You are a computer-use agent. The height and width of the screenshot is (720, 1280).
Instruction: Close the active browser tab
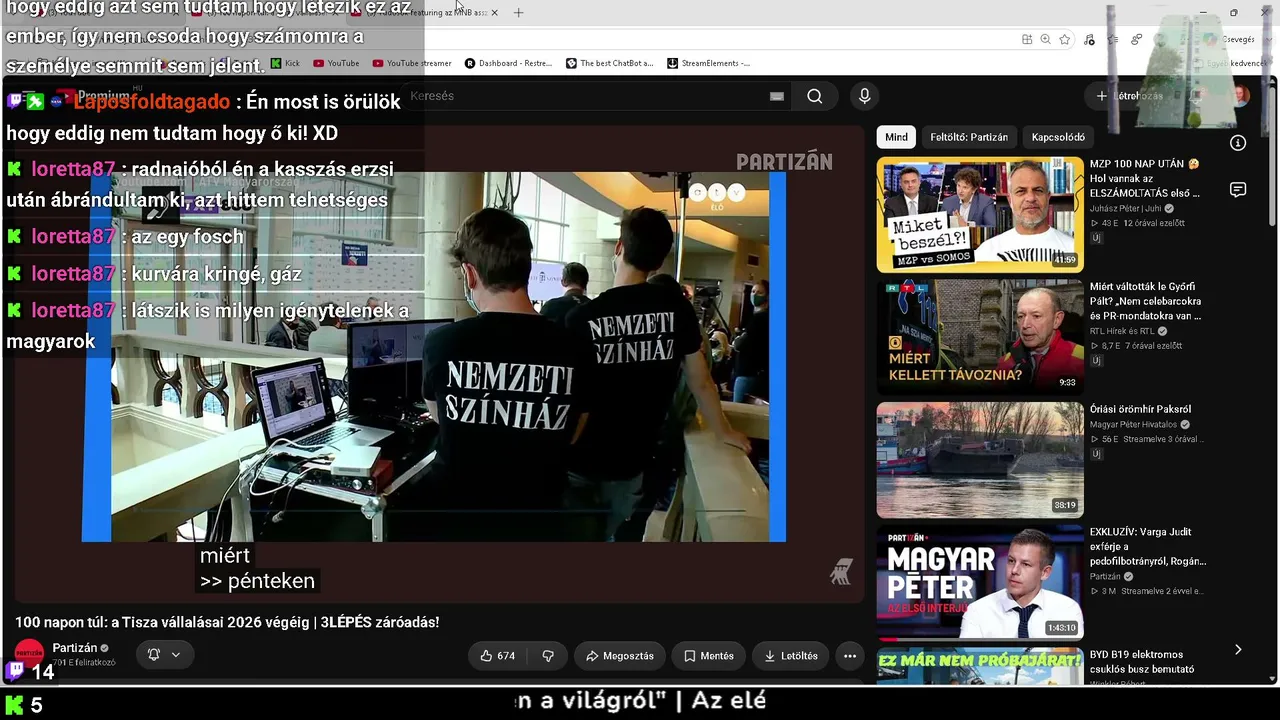click(494, 13)
